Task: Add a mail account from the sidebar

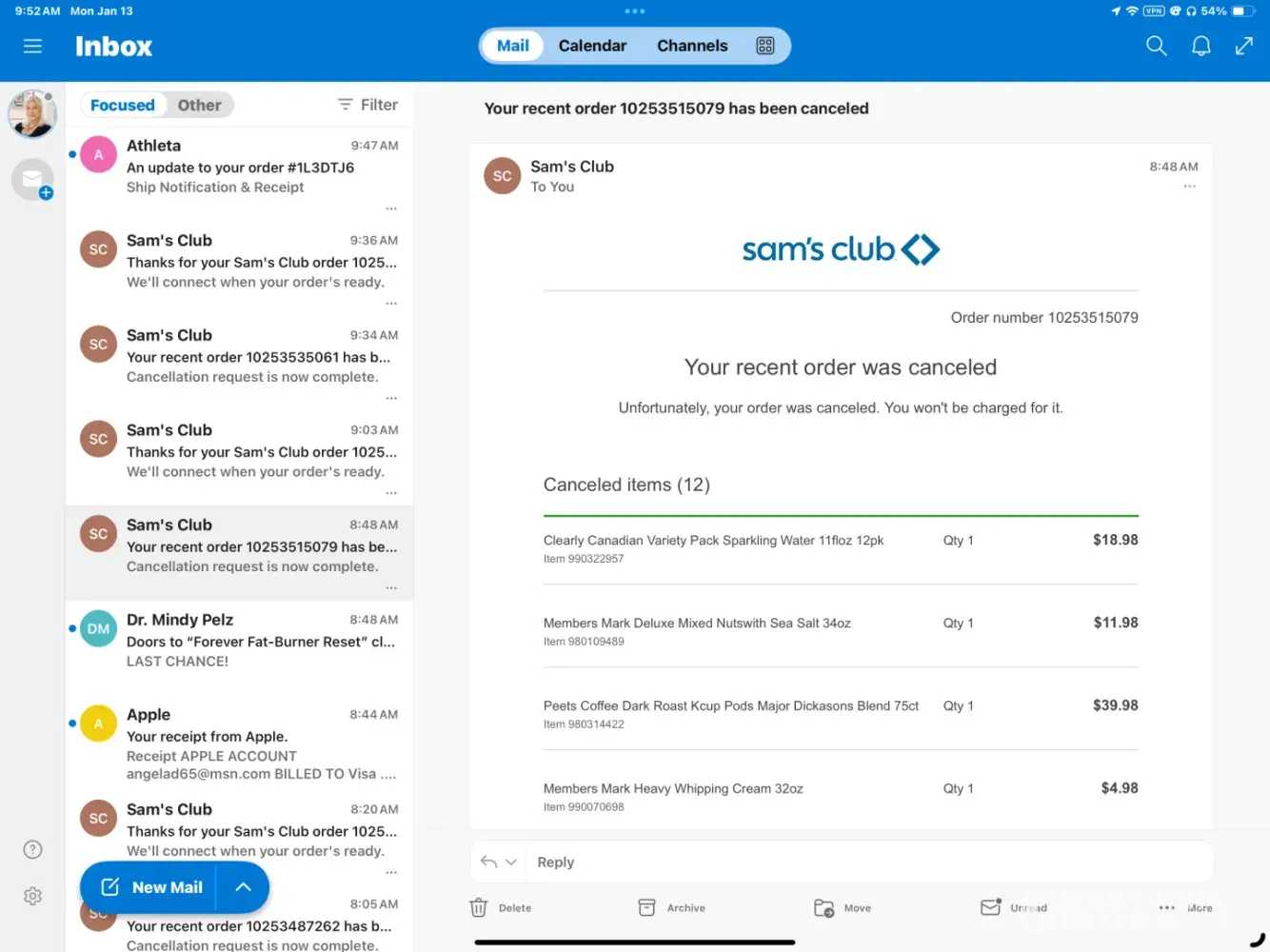Action: coord(33,180)
